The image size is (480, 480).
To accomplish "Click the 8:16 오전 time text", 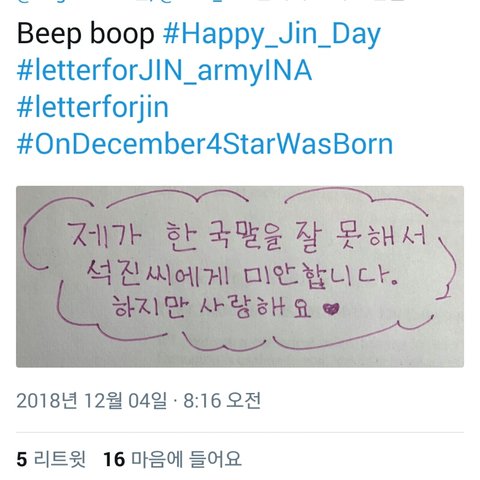I will pos(222,400).
